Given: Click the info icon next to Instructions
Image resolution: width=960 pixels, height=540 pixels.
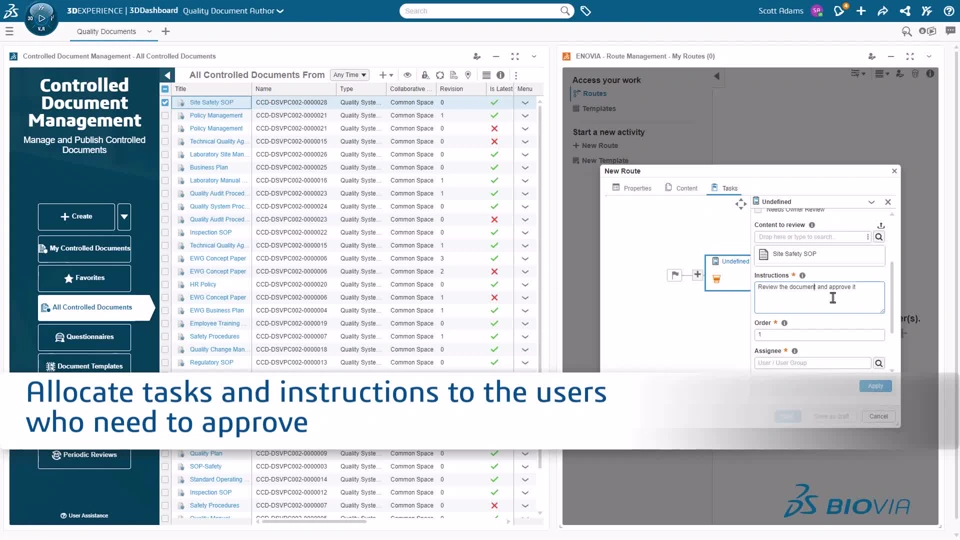Looking at the screenshot, I should pos(802,276).
